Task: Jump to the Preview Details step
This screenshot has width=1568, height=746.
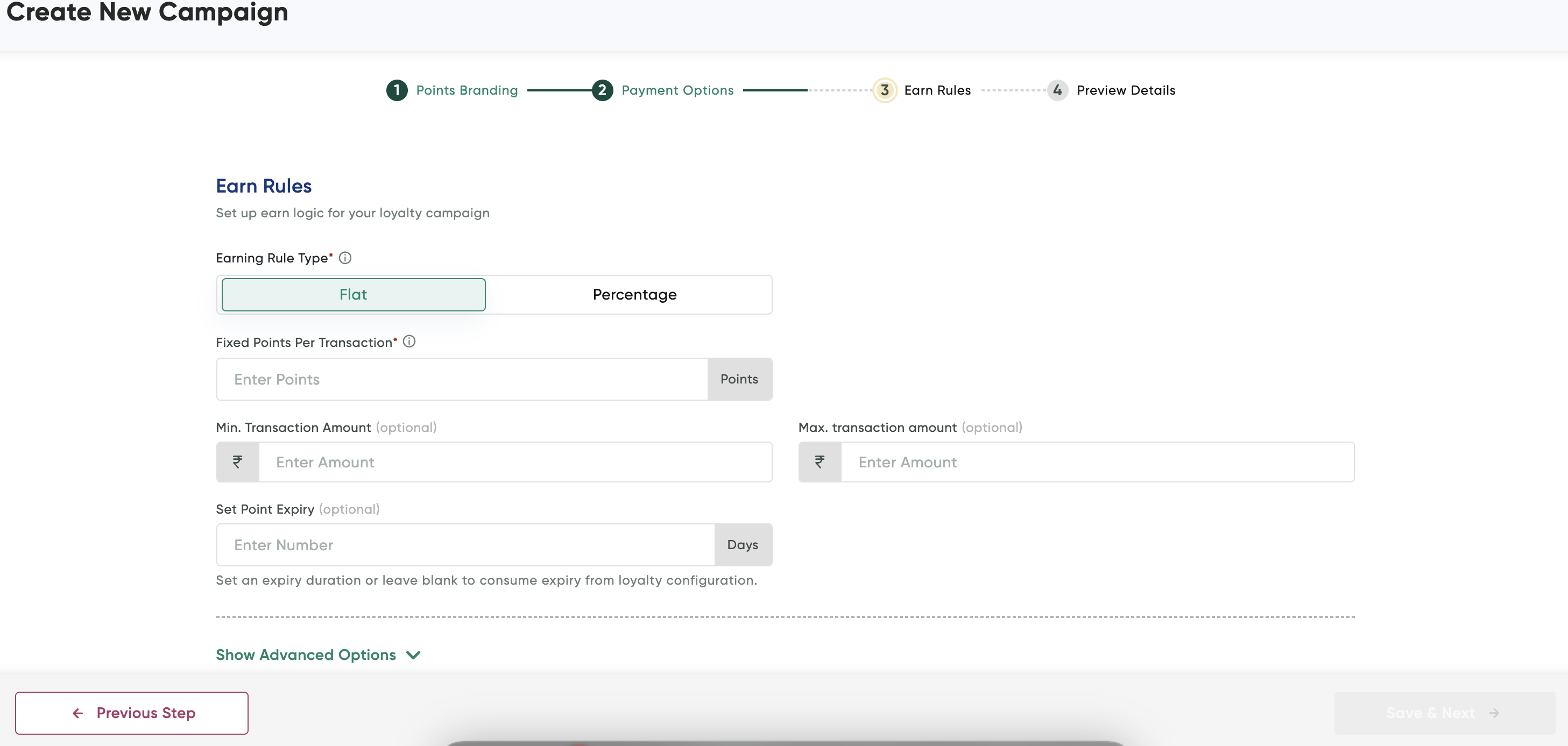Action: [x=1126, y=90]
